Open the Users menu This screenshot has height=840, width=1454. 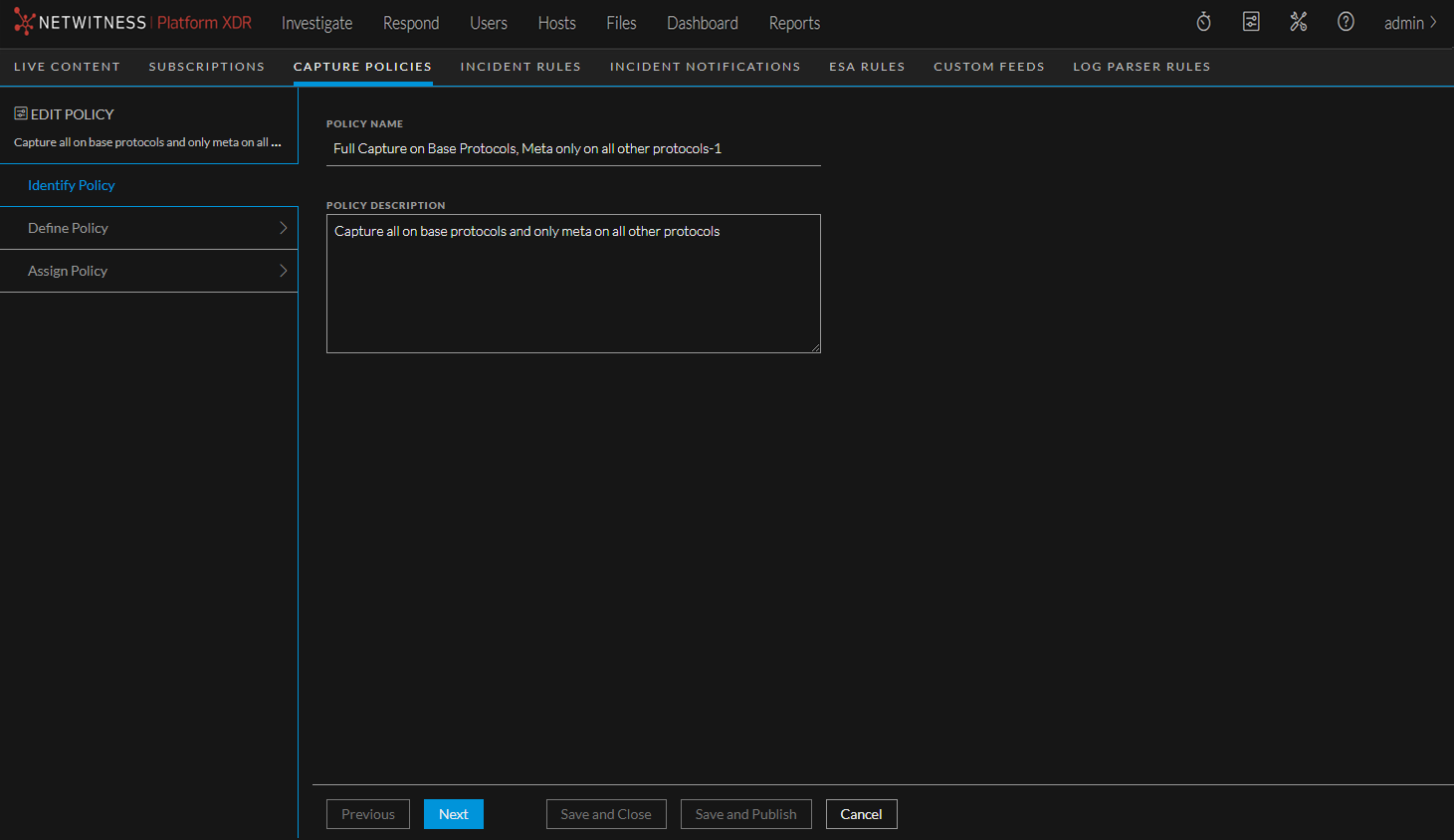tap(489, 23)
